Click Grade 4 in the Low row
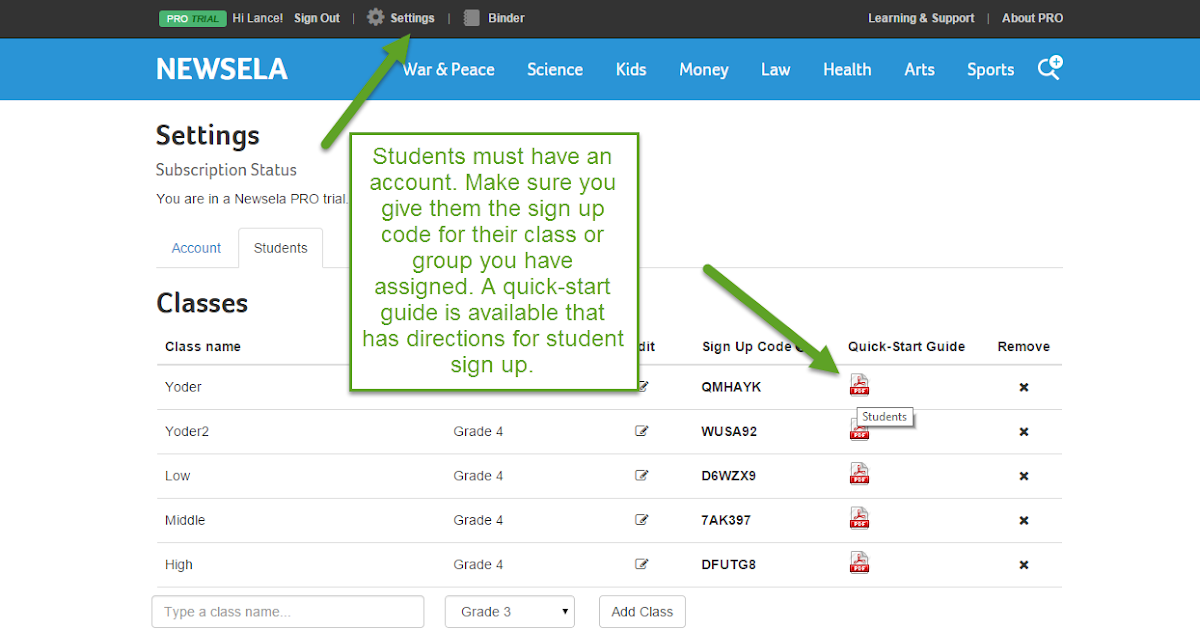 [x=478, y=475]
